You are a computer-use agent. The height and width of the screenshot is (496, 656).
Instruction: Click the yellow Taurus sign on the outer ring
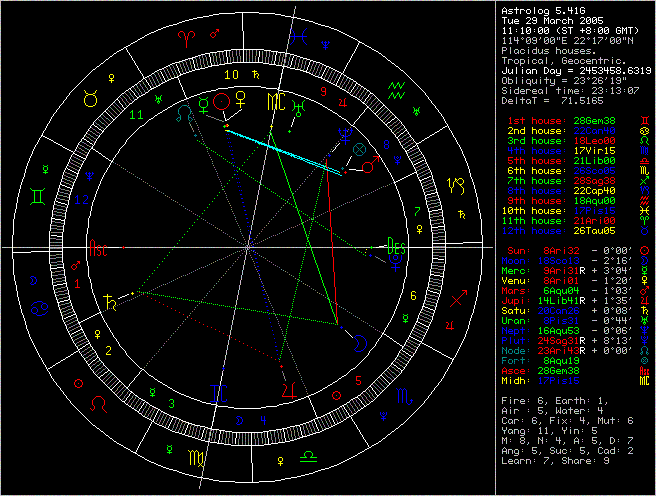pos(90,98)
